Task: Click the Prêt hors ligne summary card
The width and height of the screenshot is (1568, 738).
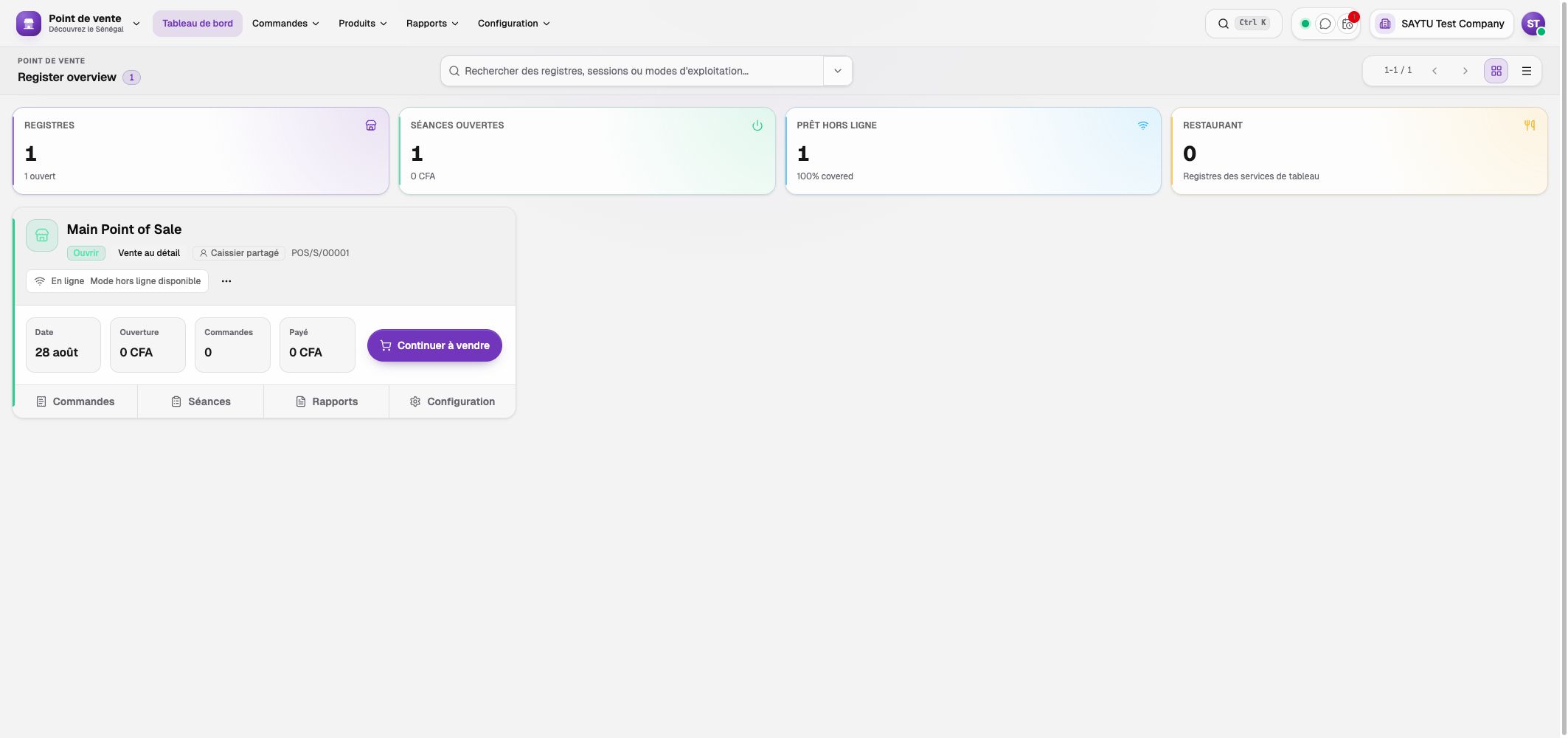Action: [x=973, y=151]
